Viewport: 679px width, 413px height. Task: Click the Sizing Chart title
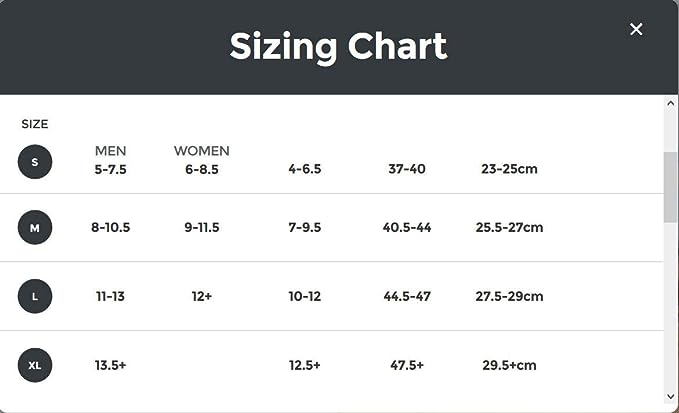point(338,47)
